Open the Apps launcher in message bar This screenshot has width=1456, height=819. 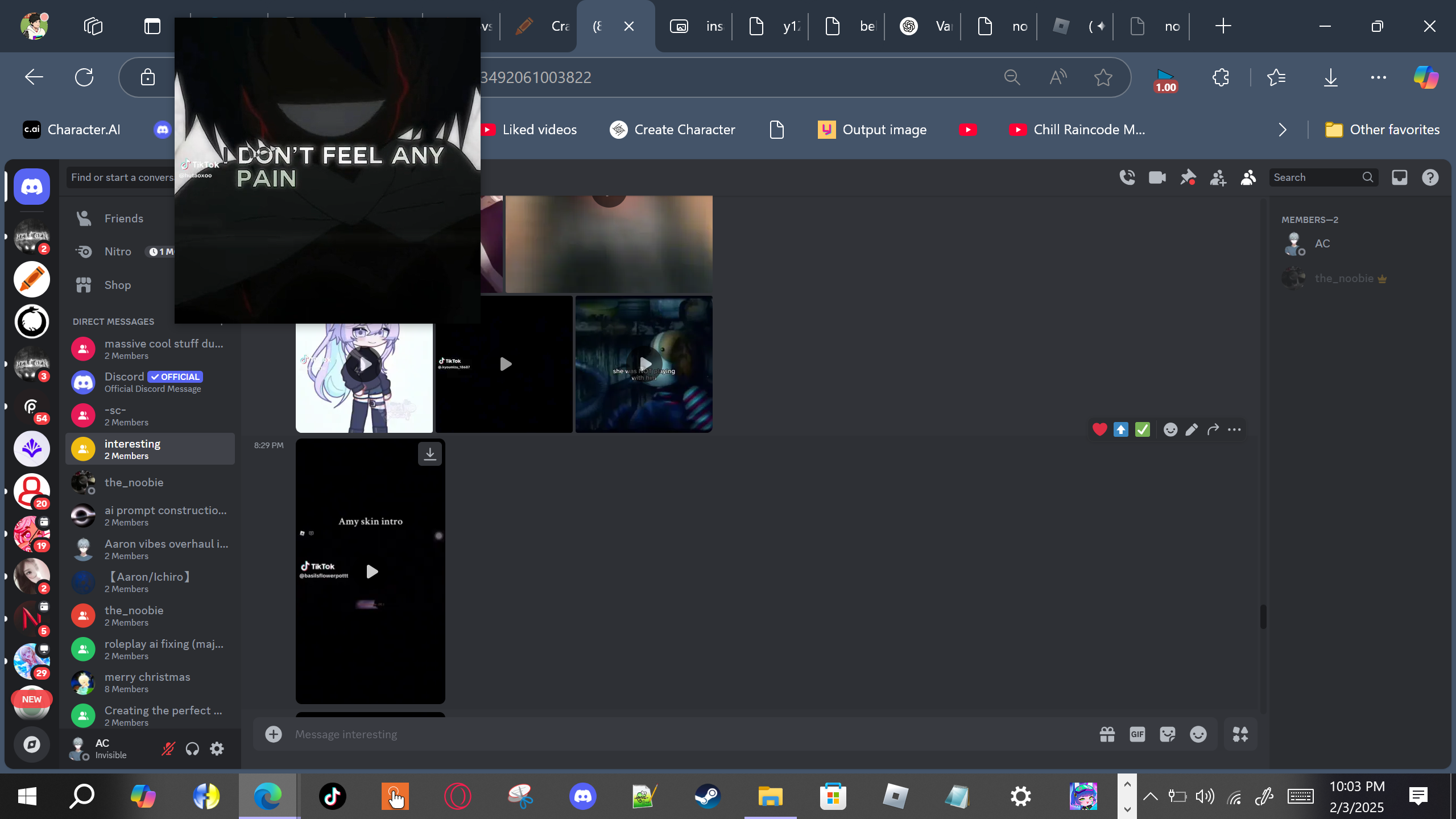(x=1240, y=734)
